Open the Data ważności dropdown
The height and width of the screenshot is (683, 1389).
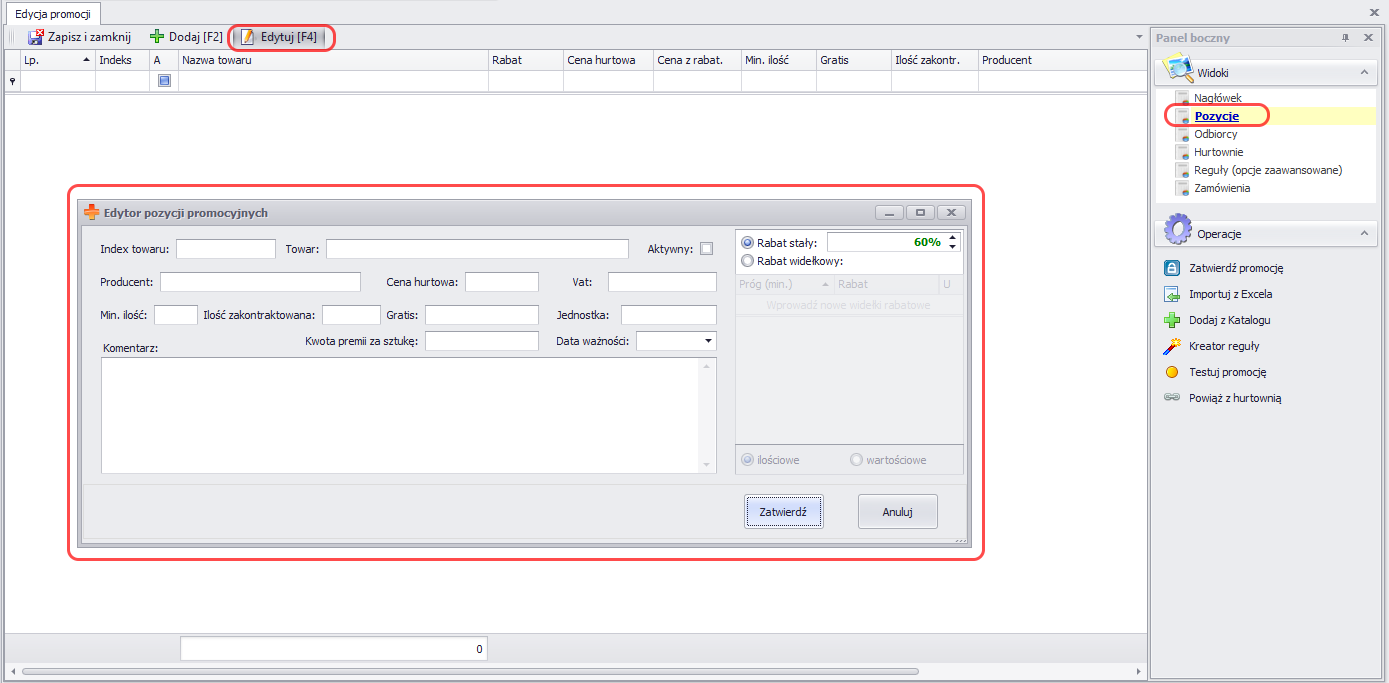[709, 342]
